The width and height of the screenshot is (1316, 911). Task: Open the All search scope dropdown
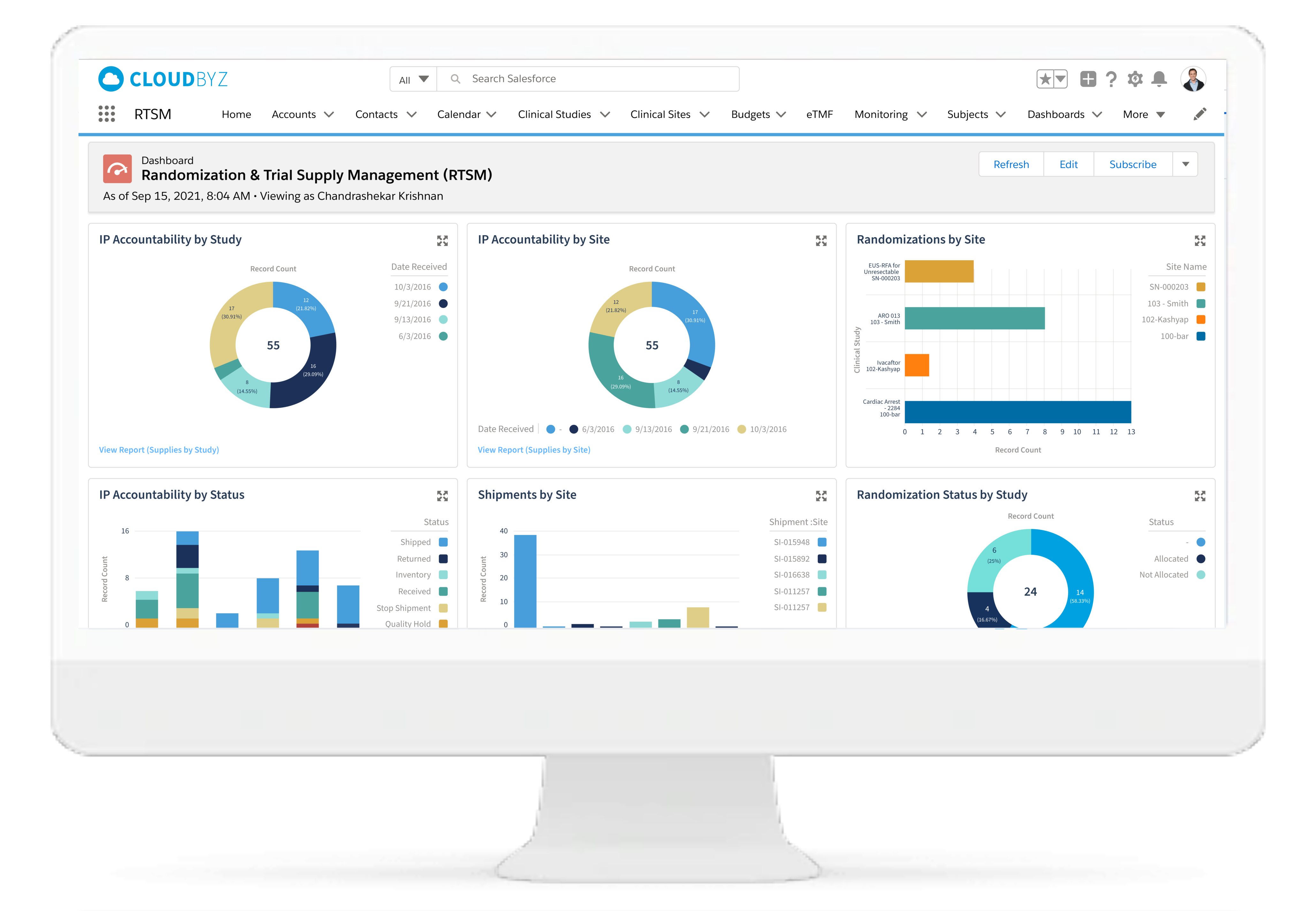tap(413, 79)
